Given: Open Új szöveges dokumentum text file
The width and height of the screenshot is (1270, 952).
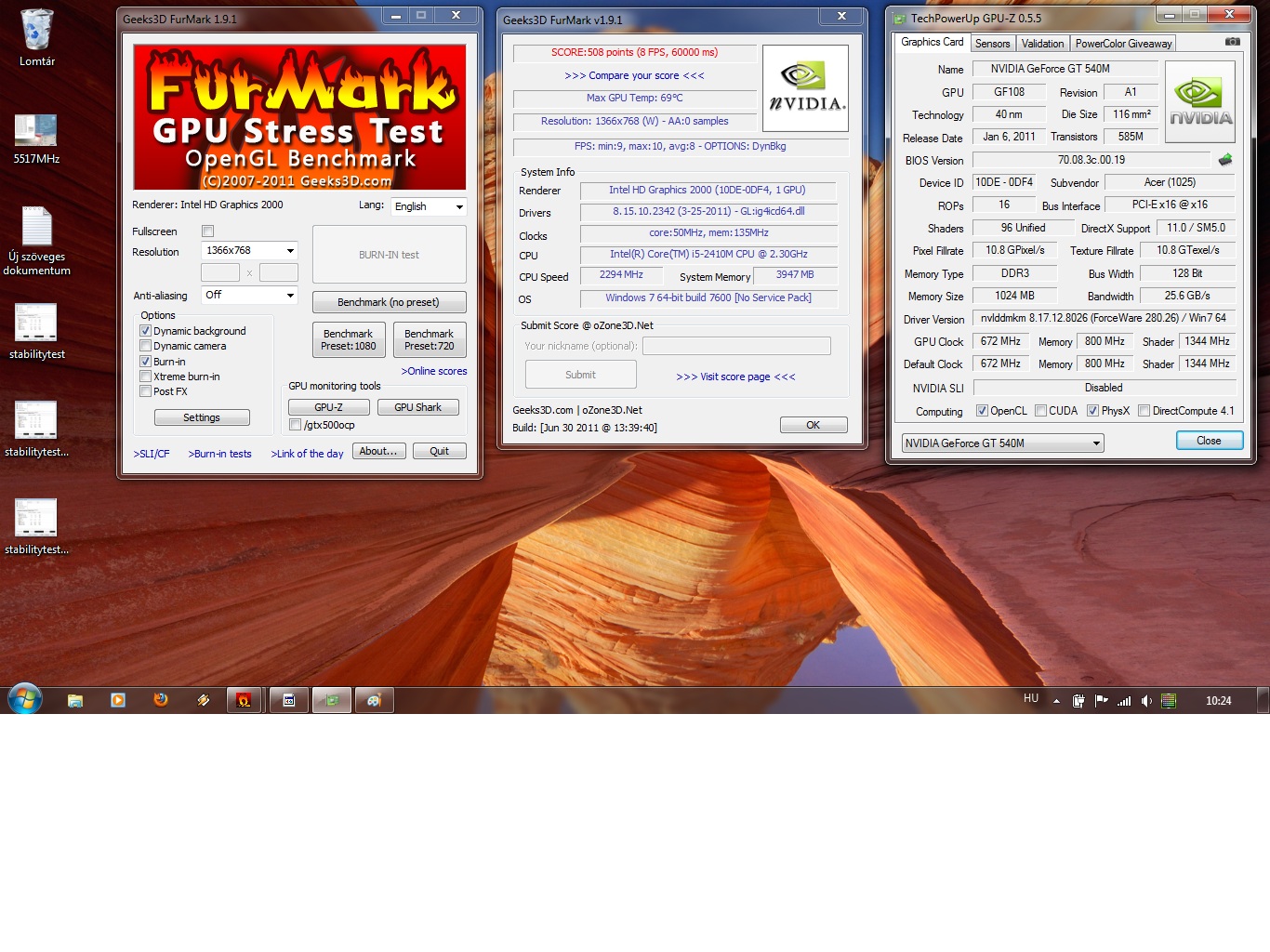Looking at the screenshot, I should pyautogui.click(x=36, y=241).
